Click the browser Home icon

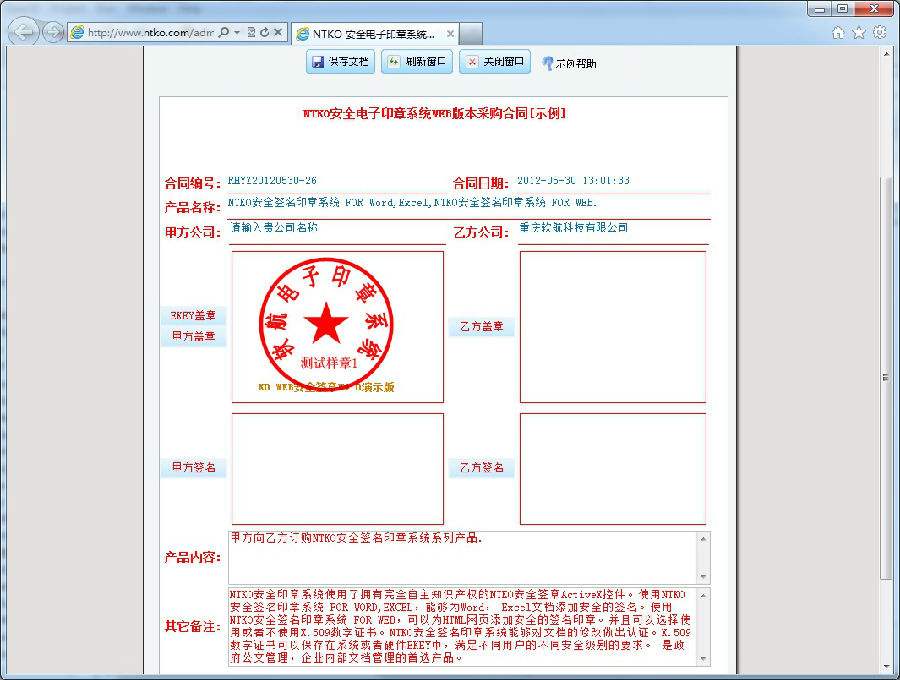pyautogui.click(x=838, y=33)
